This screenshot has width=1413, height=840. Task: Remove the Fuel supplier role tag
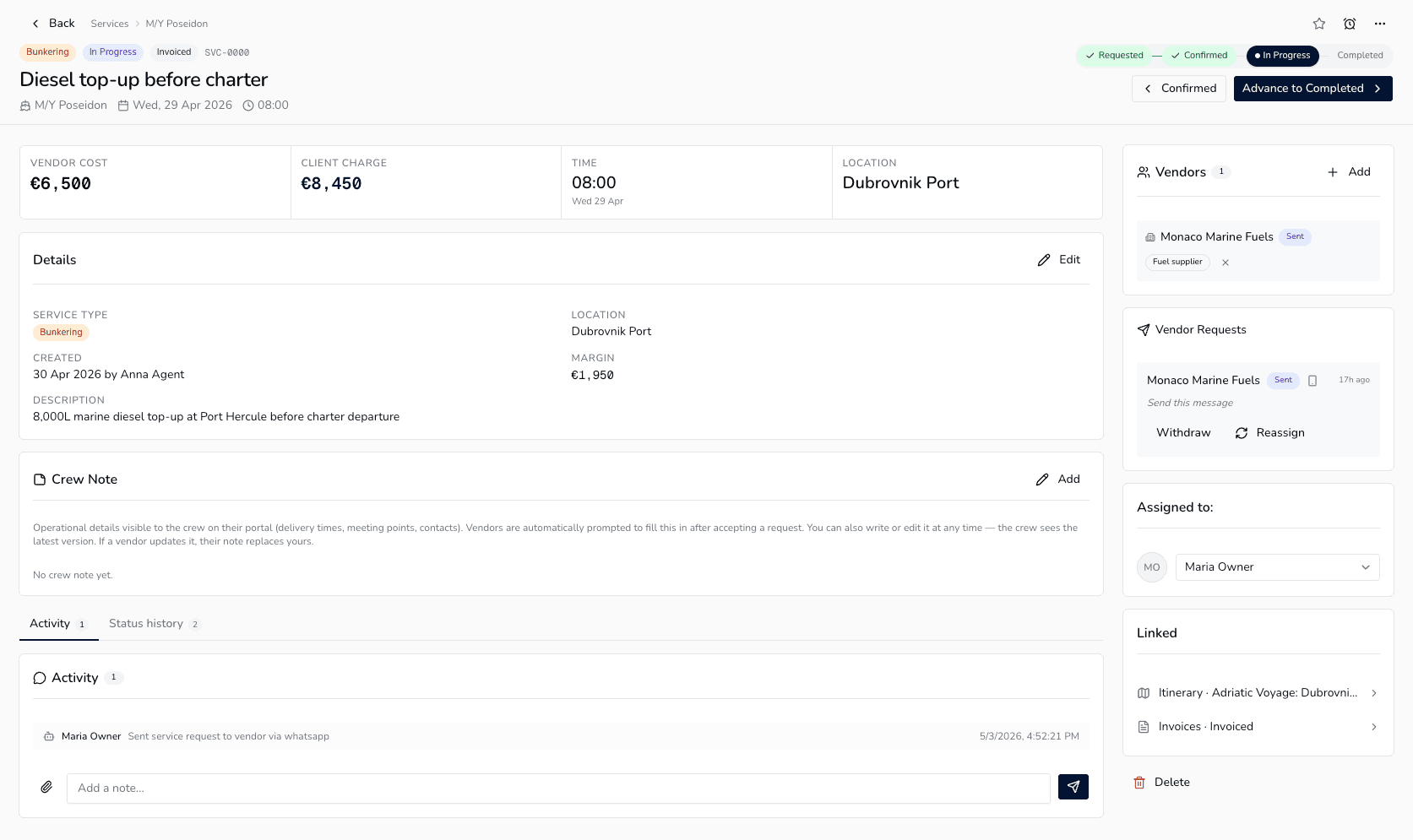(x=1226, y=263)
